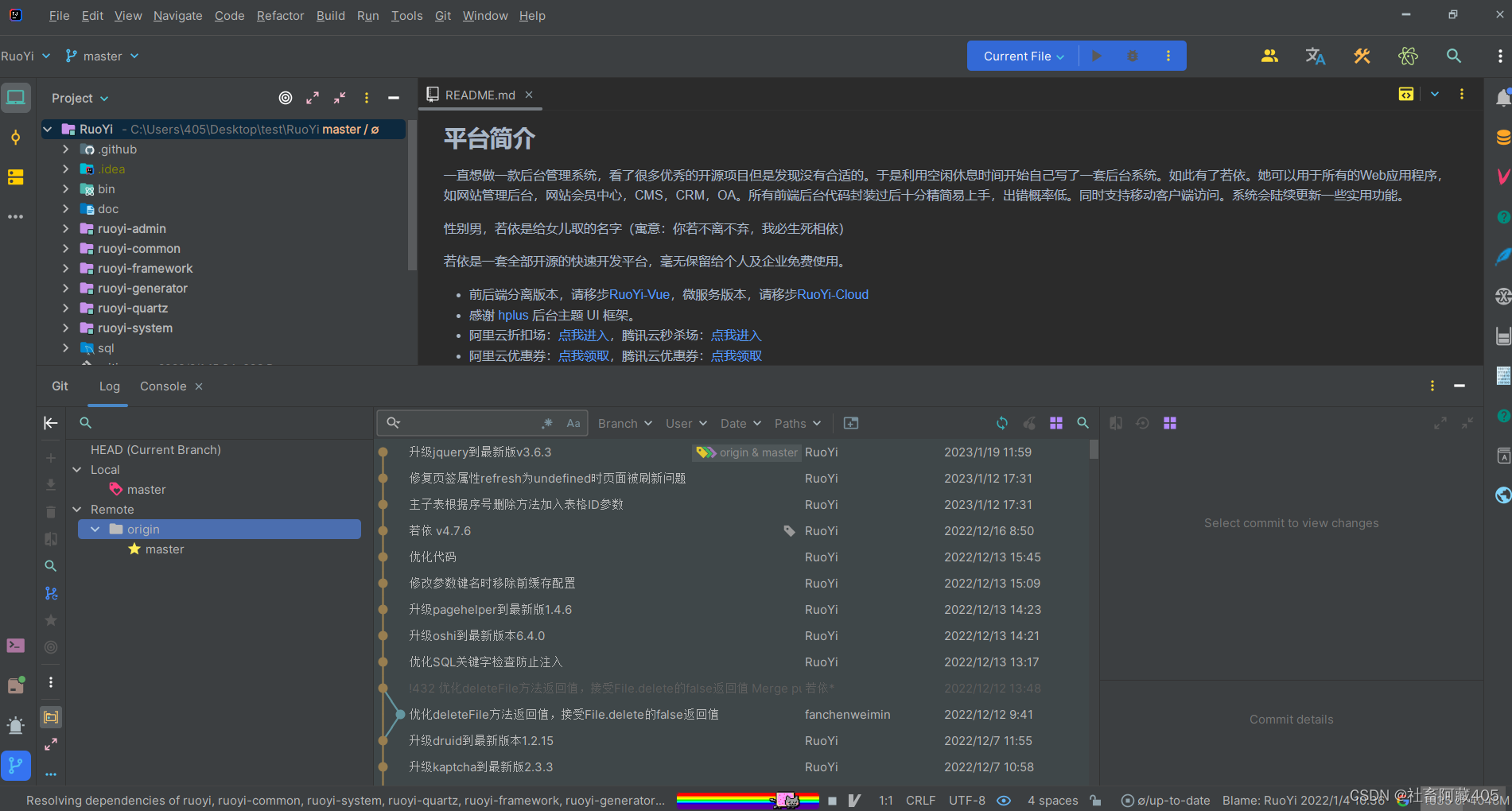Click 4 spaces indent setting
1512x811 pixels.
point(1052,800)
